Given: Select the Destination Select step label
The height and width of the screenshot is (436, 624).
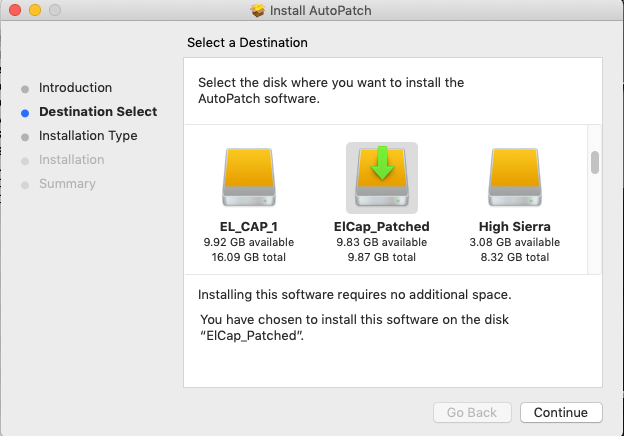Looking at the screenshot, I should click(98, 112).
